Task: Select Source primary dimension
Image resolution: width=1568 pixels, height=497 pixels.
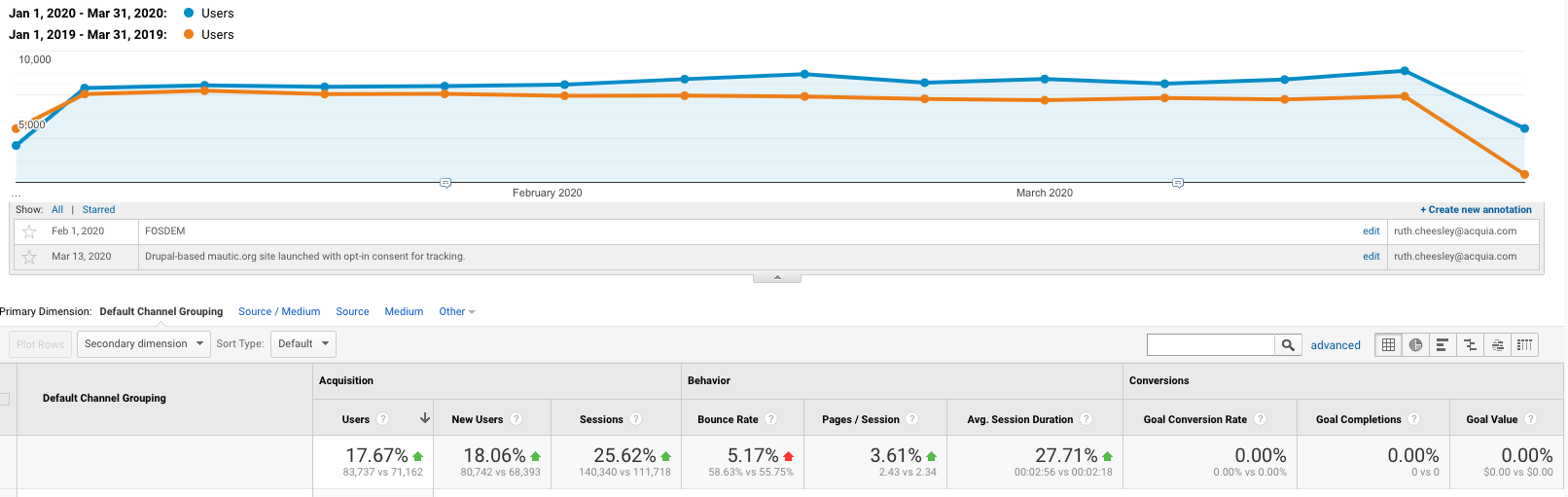Action: 352,312
